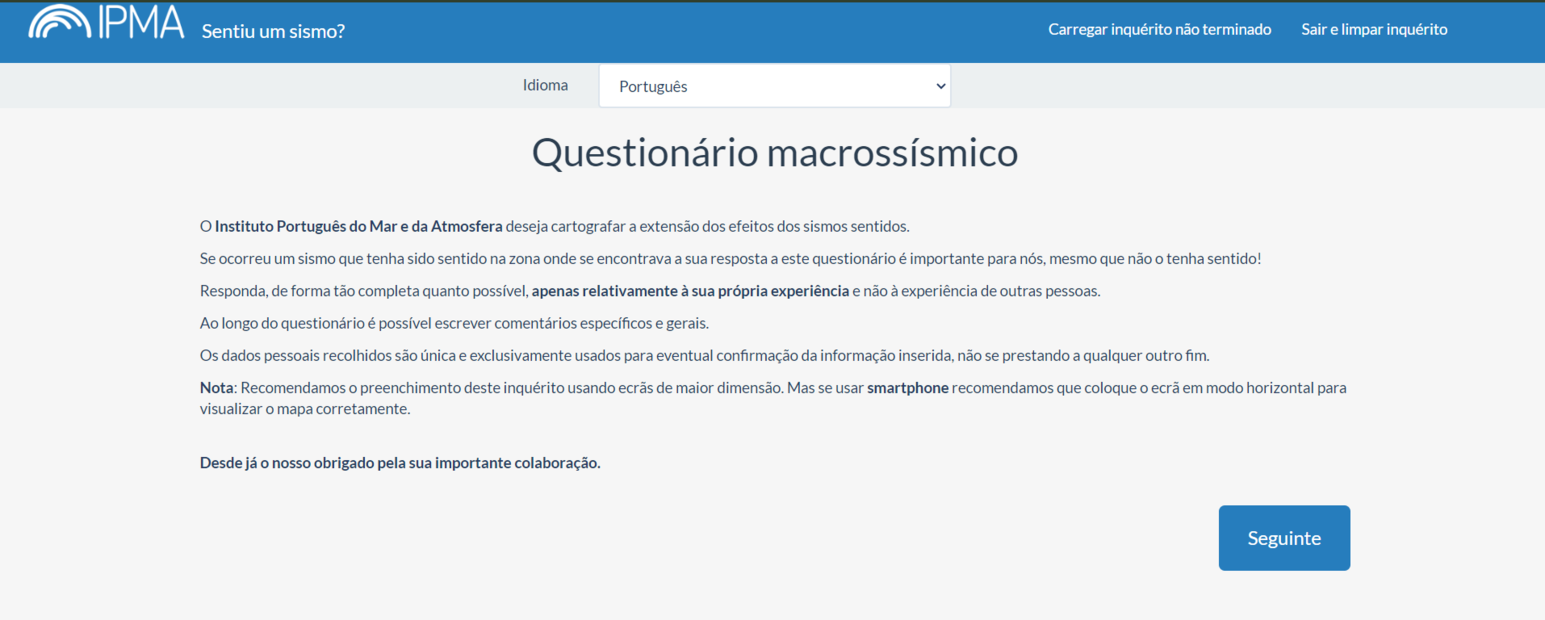Click the bold 'Nota' word
The height and width of the screenshot is (620, 1545).
[x=216, y=388]
